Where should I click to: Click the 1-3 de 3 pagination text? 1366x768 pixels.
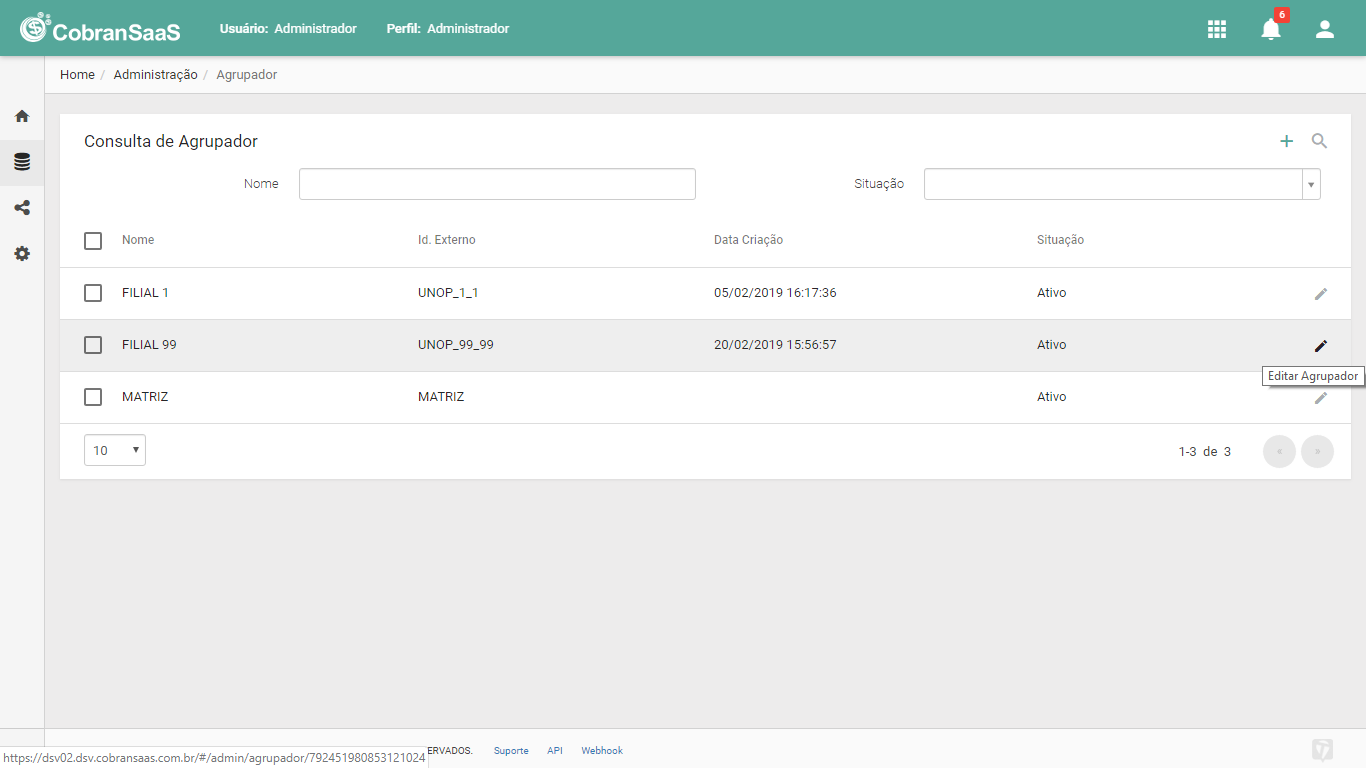click(x=1205, y=452)
